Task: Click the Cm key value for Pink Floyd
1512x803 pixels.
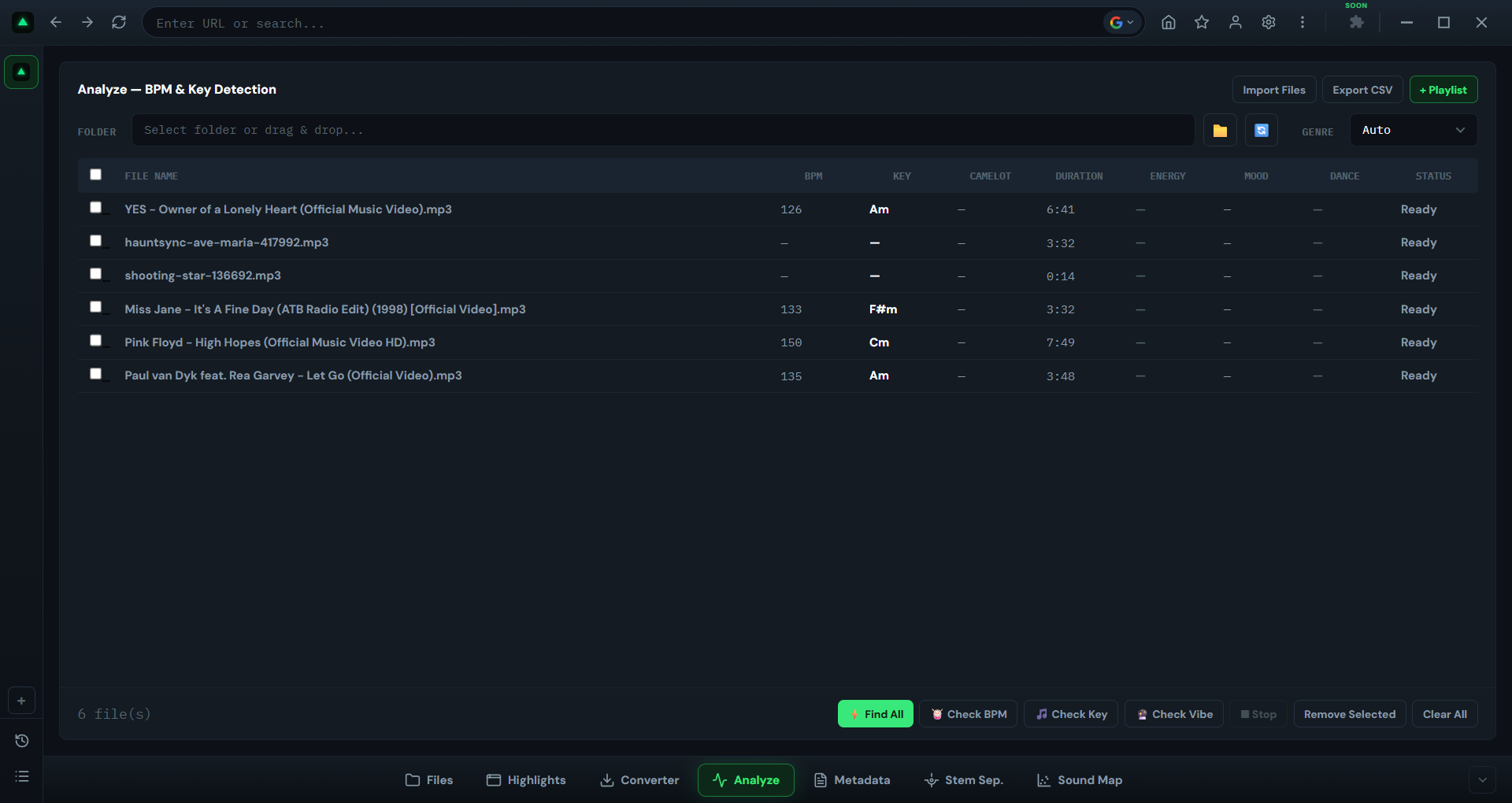Action: coord(879,342)
